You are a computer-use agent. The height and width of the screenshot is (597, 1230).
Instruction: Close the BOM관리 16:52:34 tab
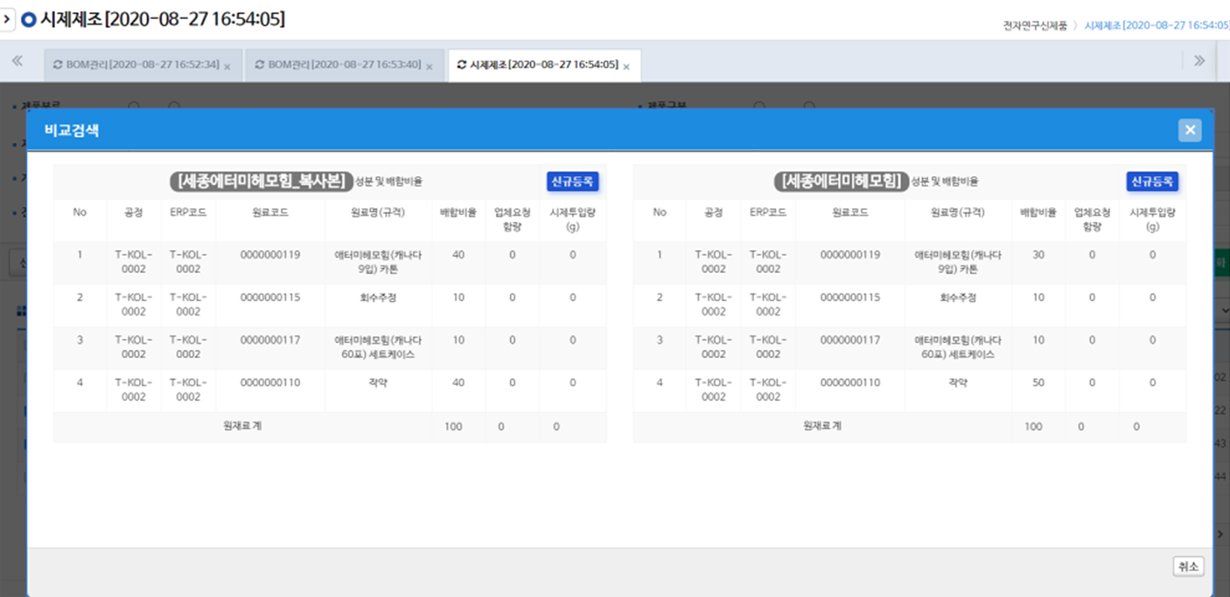[227, 67]
